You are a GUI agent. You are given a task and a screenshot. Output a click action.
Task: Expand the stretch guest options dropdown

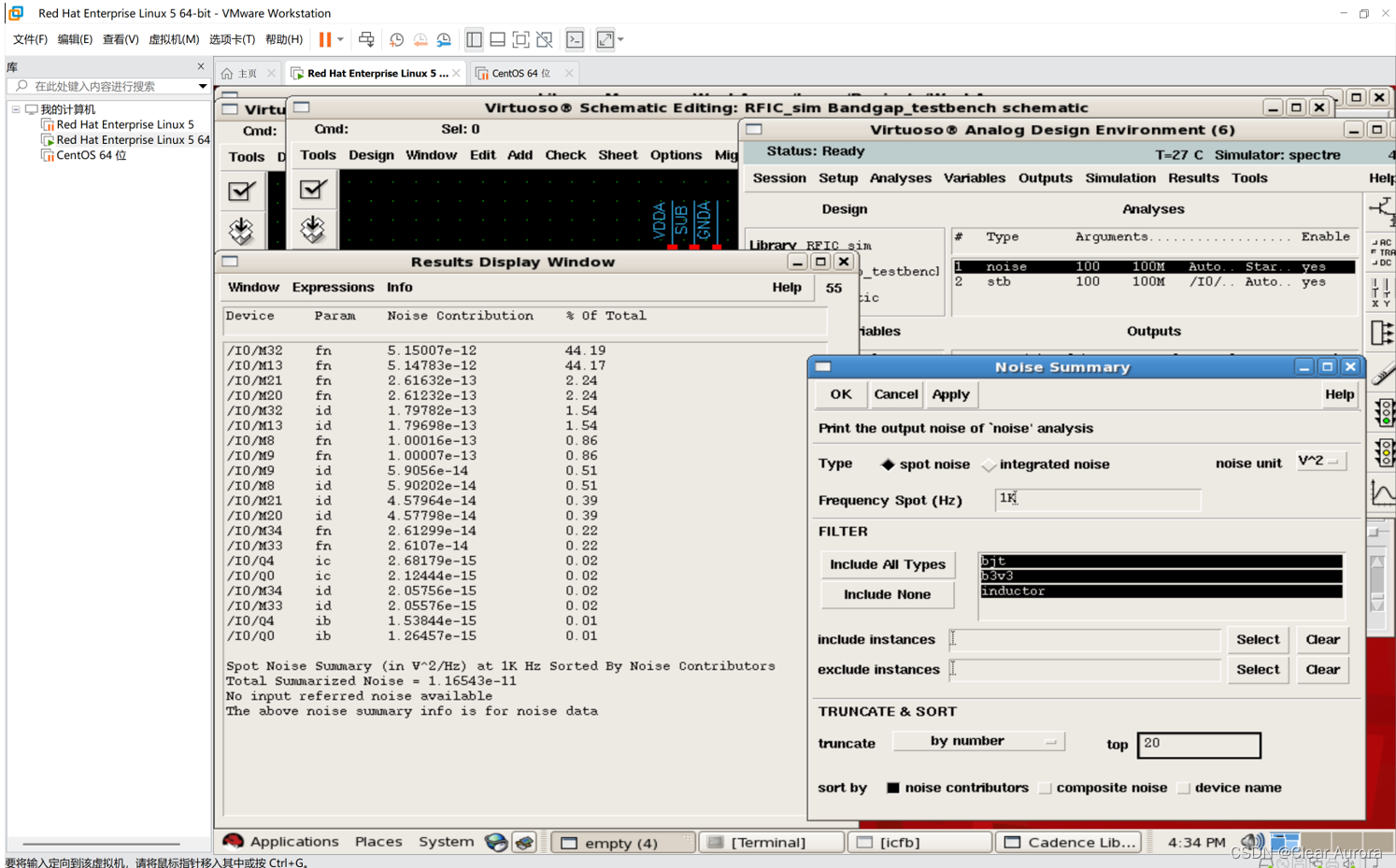(620, 39)
